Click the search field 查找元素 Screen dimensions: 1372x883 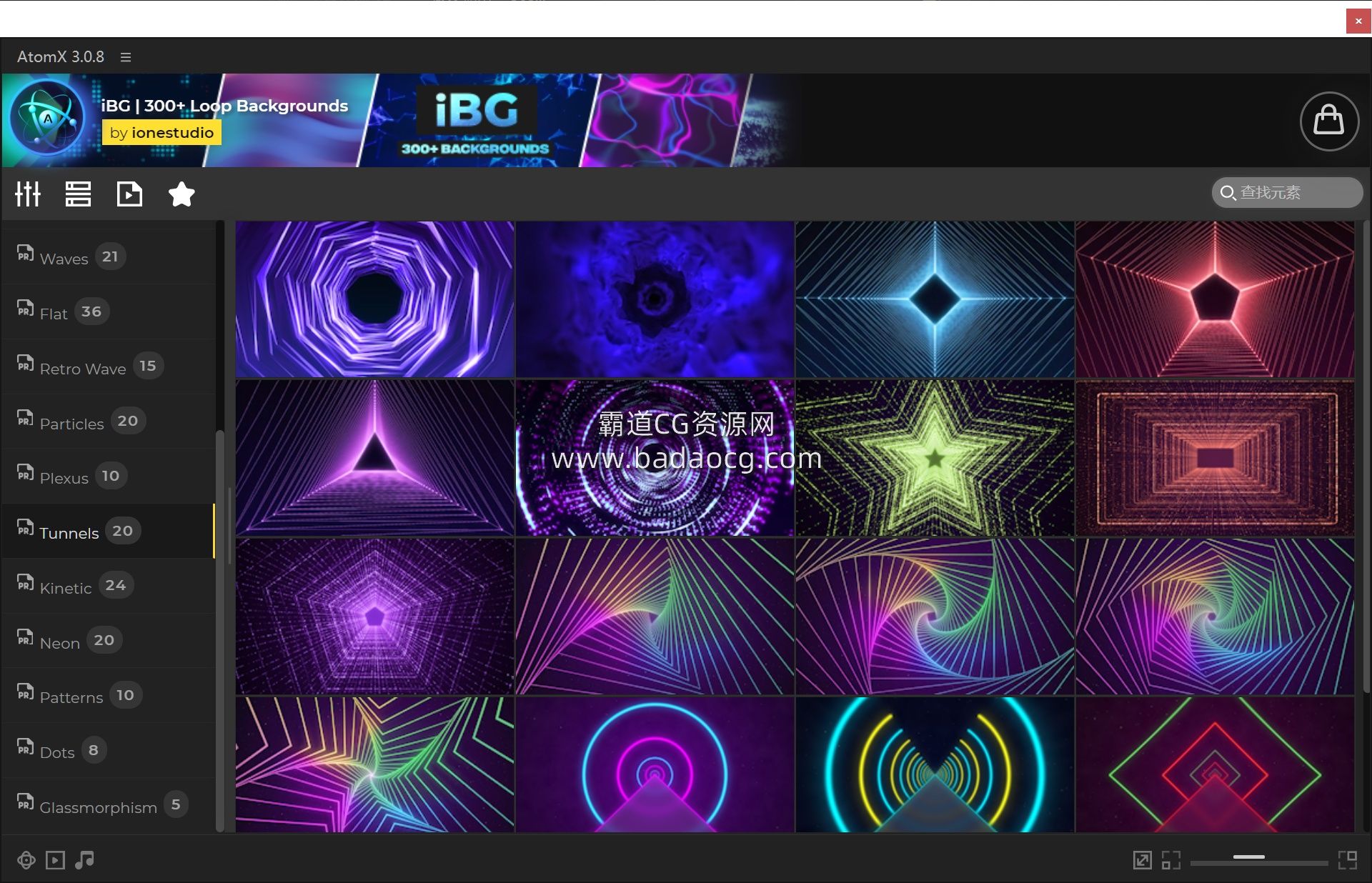pyautogui.click(x=1287, y=193)
